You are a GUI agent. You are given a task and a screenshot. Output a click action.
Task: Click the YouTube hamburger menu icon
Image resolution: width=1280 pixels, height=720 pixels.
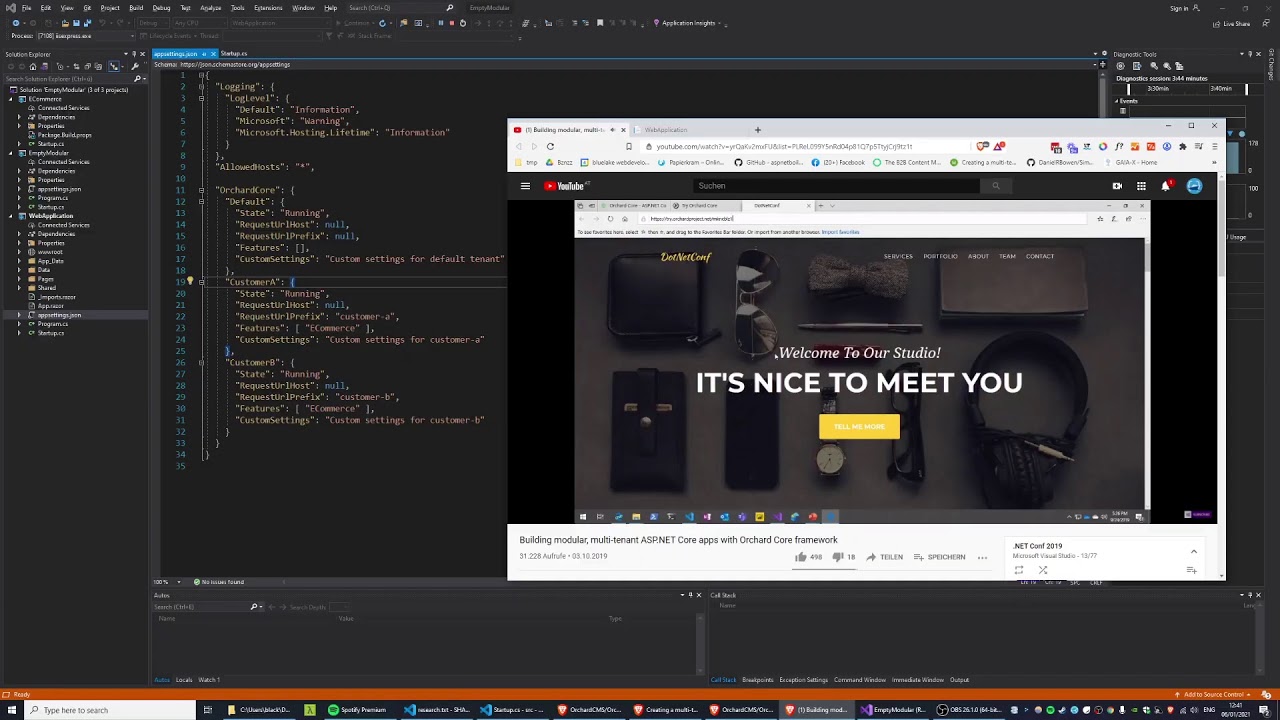tap(525, 186)
